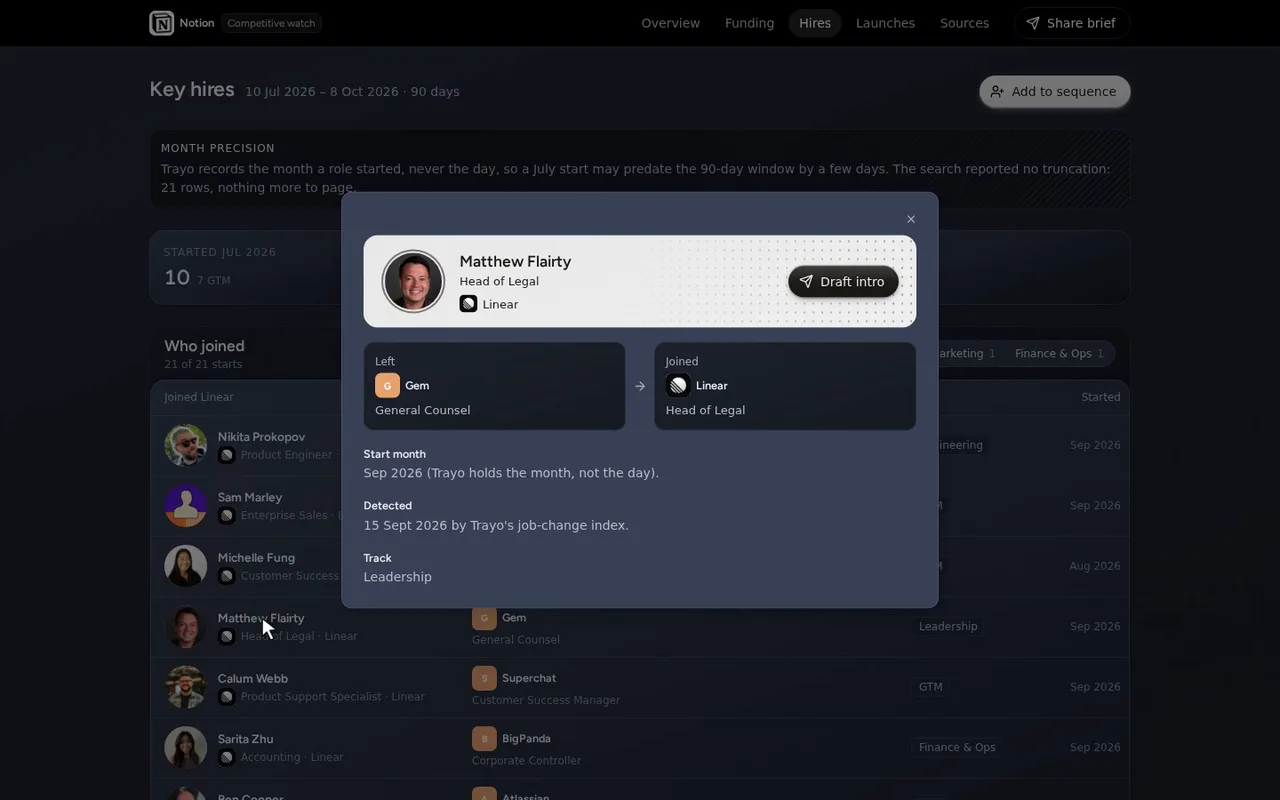This screenshot has height=800, width=1280.
Task: Click Sarita Zhu's avatar
Action: point(185,747)
